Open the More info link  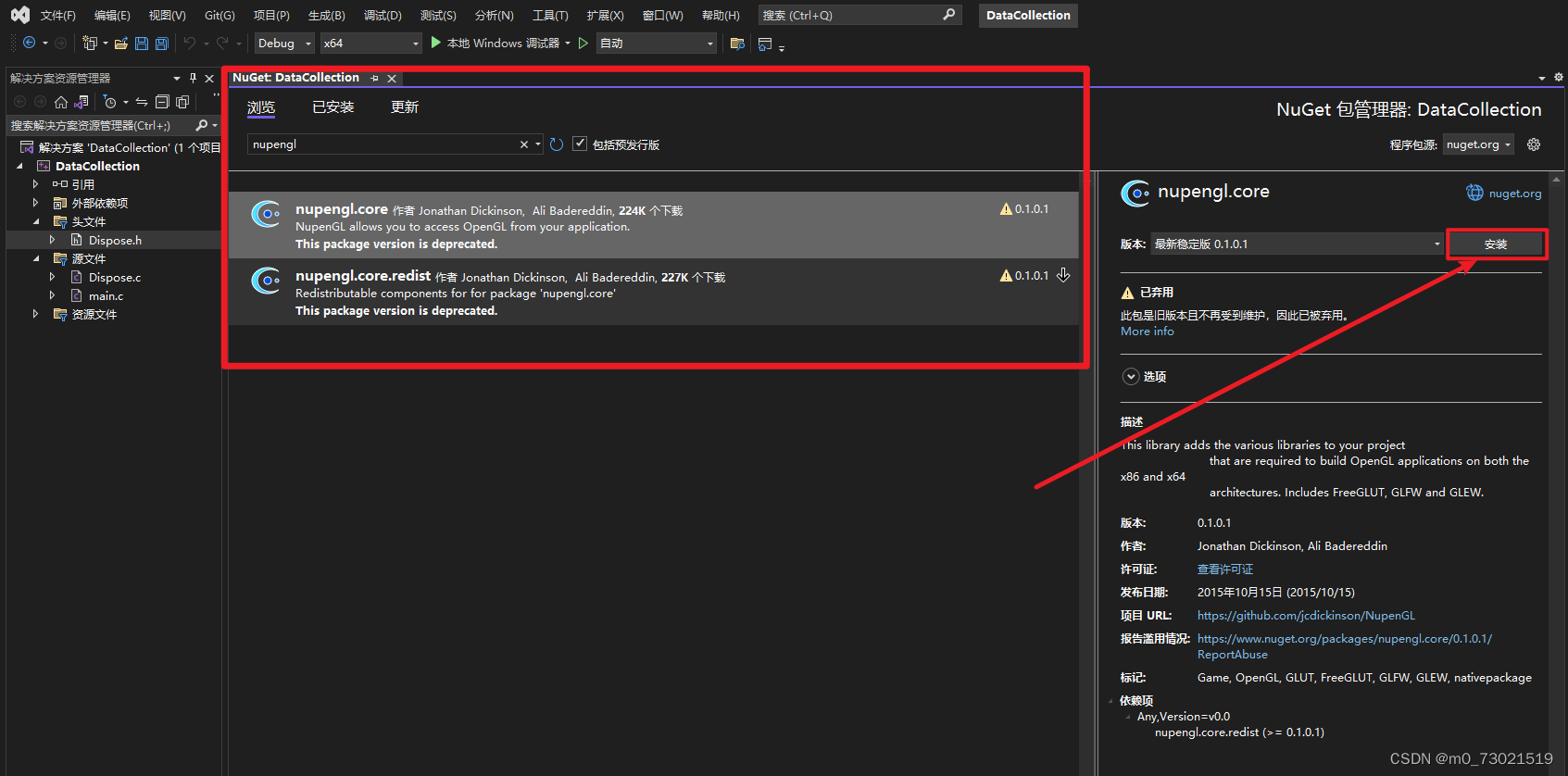click(1147, 332)
